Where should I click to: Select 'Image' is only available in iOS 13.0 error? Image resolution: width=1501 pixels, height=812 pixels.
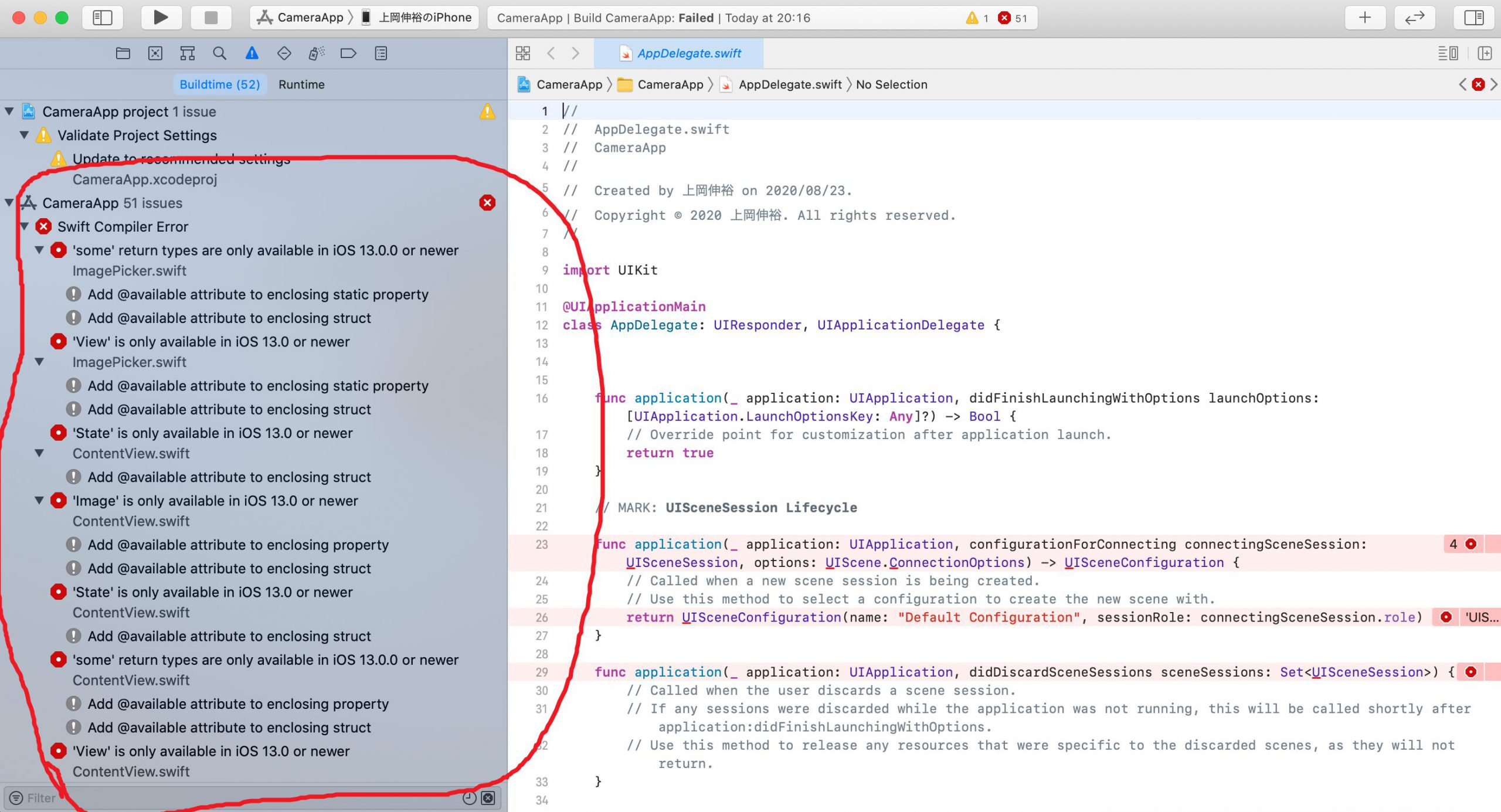coord(215,501)
